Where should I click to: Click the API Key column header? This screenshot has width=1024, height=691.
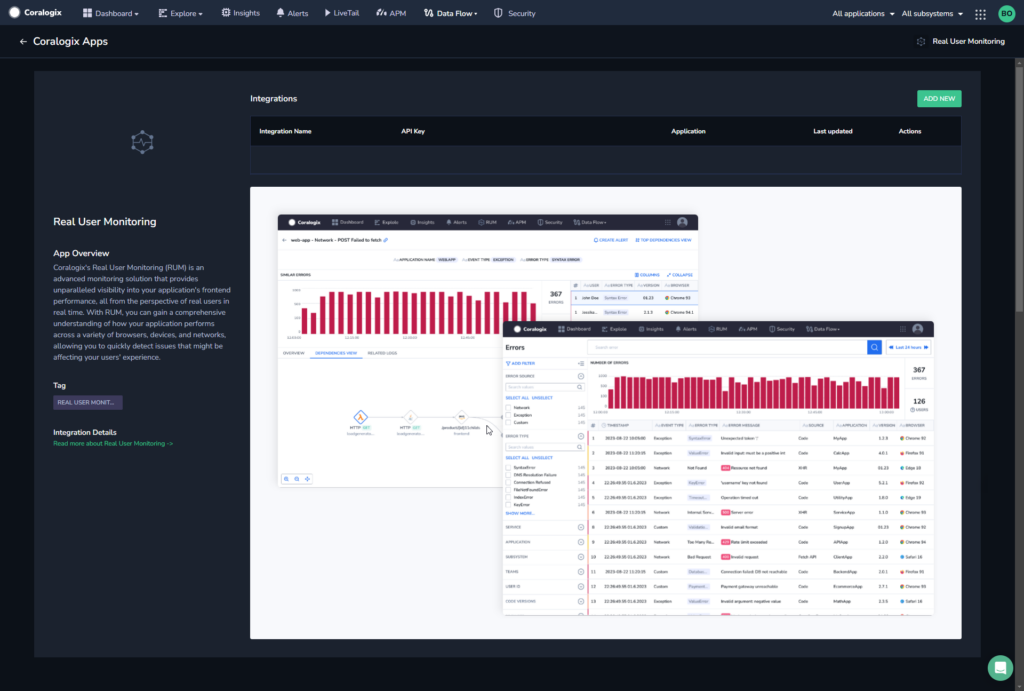[x=413, y=131]
